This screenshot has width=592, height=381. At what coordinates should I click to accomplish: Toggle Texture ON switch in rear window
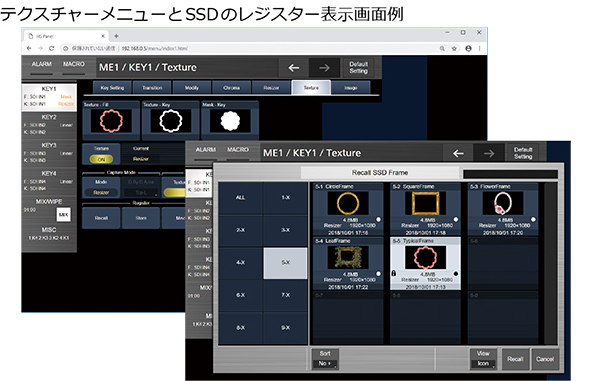(101, 159)
